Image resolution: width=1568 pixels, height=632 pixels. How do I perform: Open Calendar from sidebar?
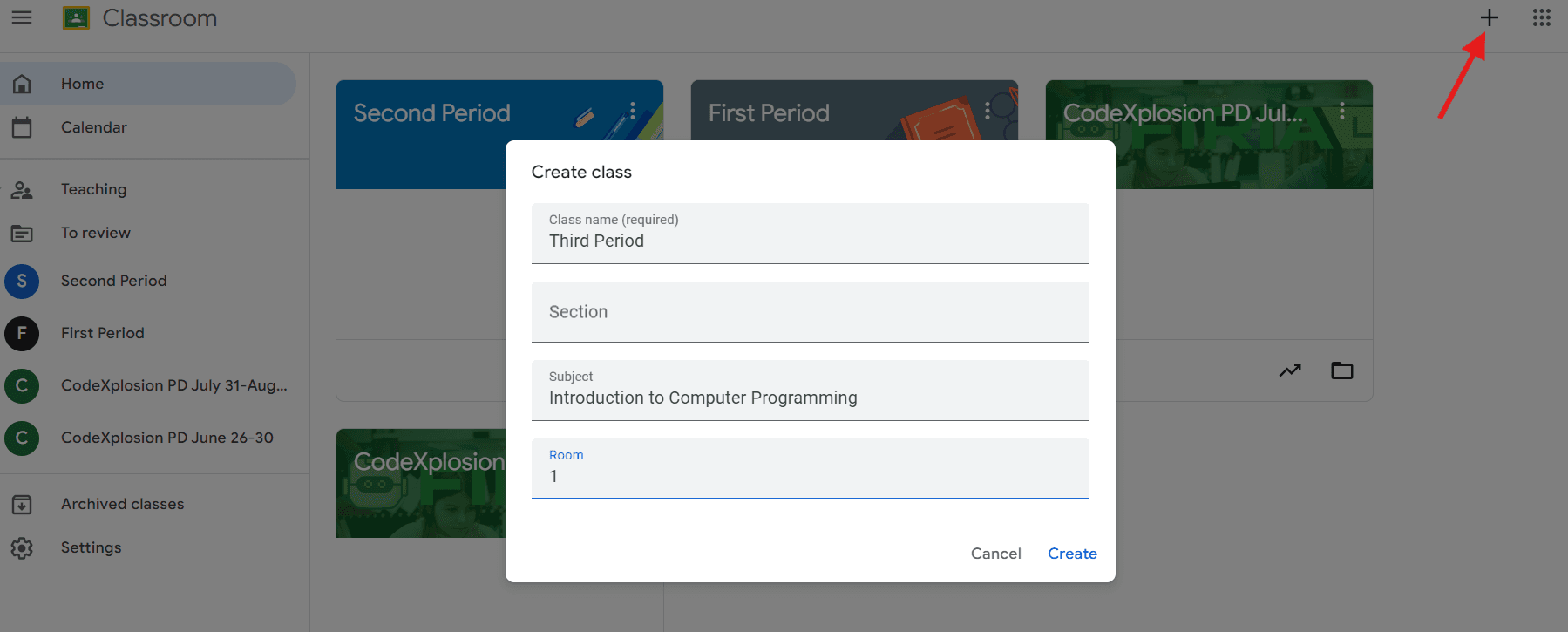[x=148, y=127]
